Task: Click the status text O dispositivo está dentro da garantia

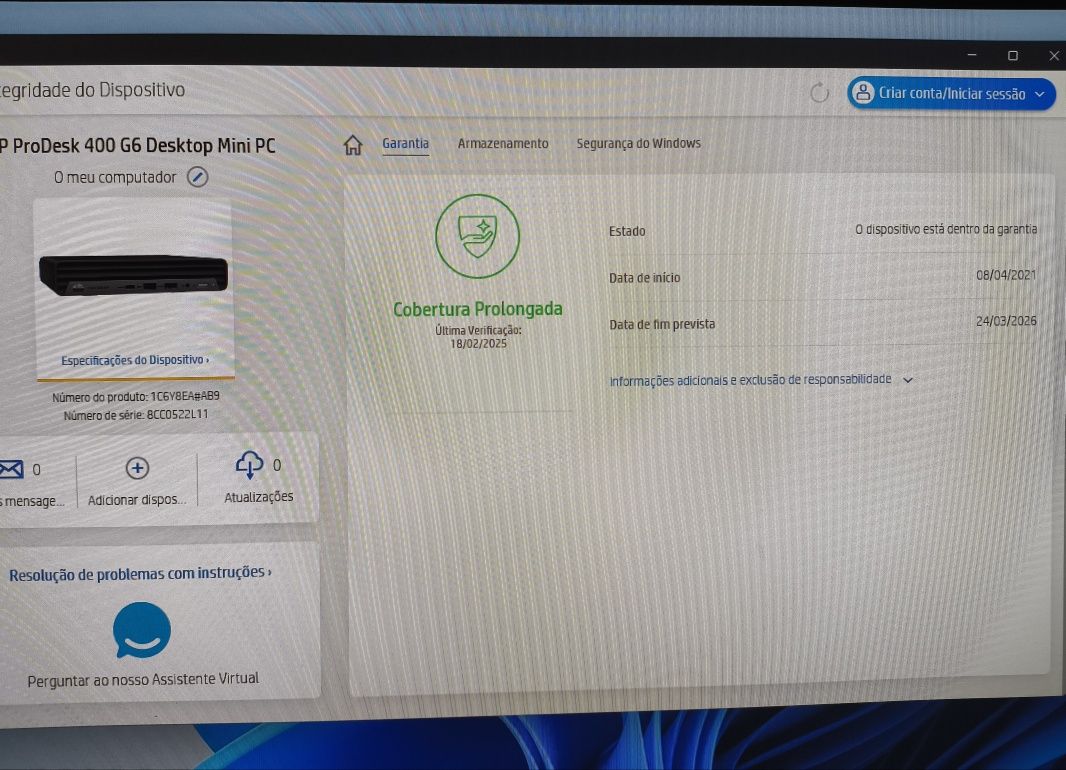Action: [946, 229]
